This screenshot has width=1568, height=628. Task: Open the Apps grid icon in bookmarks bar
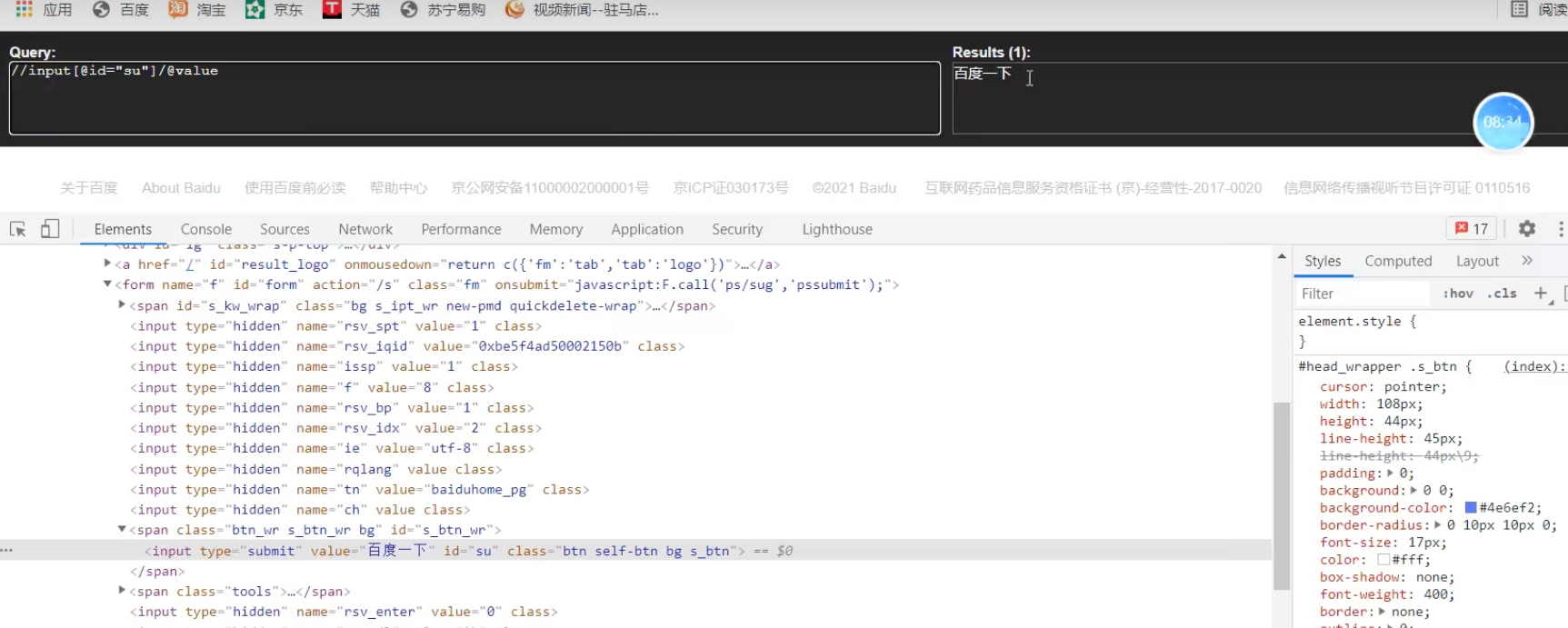click(24, 9)
